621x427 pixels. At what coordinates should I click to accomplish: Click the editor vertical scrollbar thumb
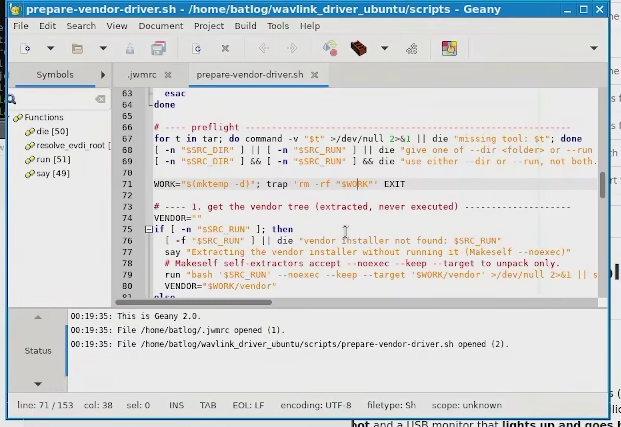tap(602, 185)
